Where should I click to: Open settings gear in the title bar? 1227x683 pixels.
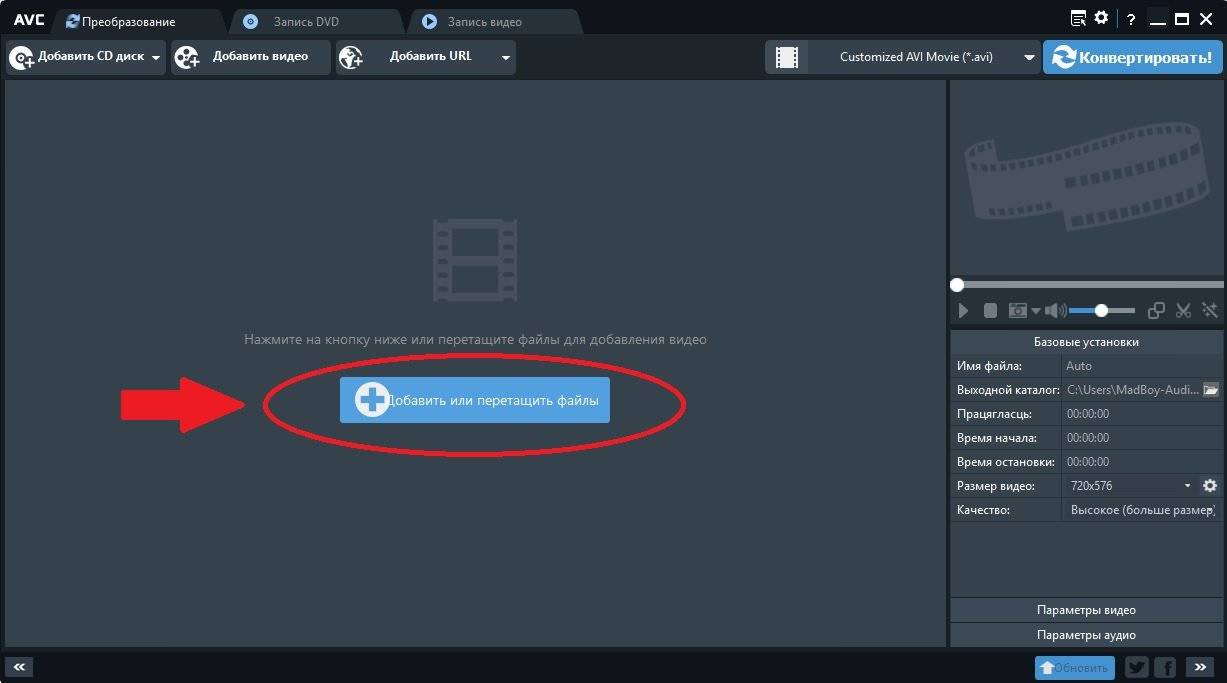[1101, 18]
